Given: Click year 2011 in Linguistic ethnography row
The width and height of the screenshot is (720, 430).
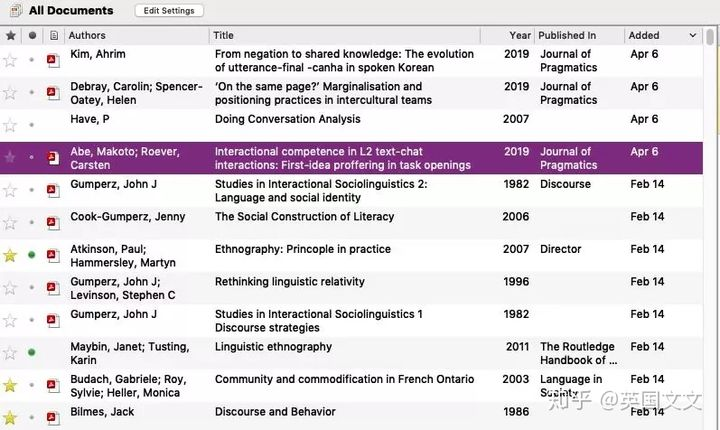Looking at the screenshot, I should pyautogui.click(x=518, y=347).
